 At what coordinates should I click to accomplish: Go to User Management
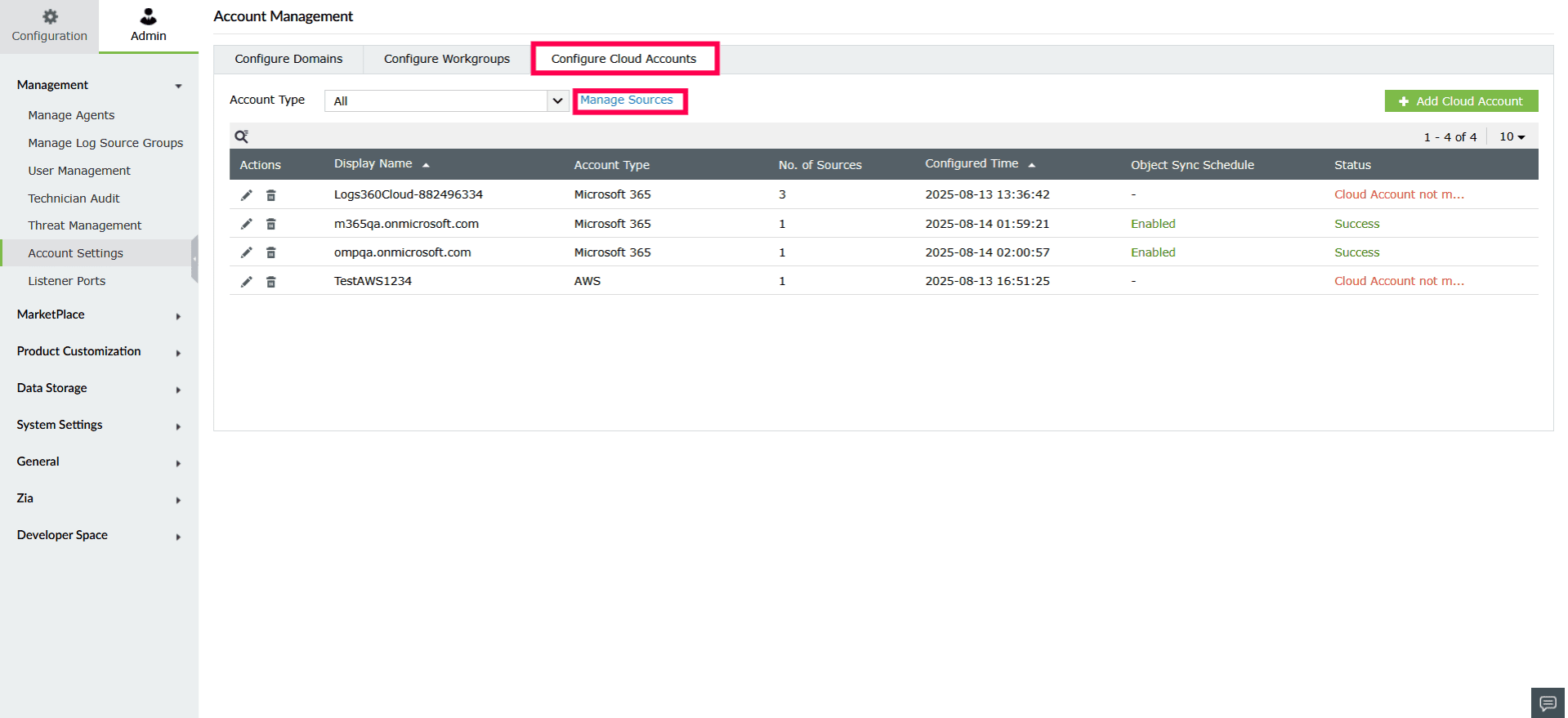tap(79, 171)
